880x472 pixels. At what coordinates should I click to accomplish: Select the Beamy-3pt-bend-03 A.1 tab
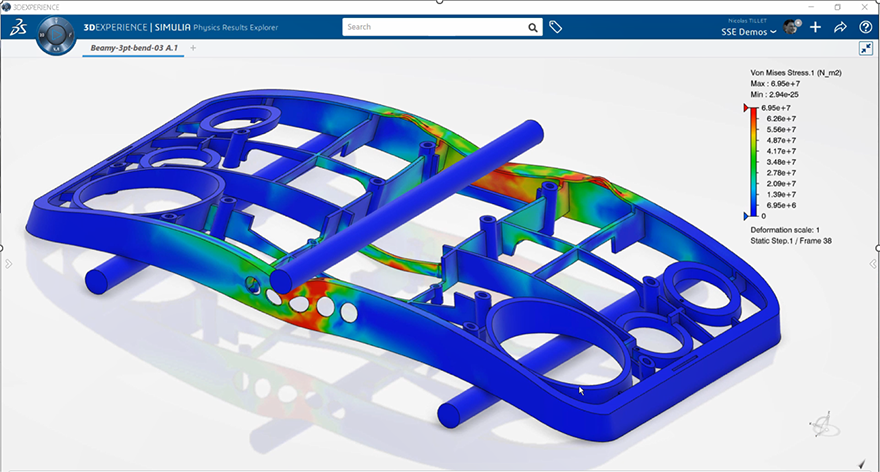coord(133,48)
